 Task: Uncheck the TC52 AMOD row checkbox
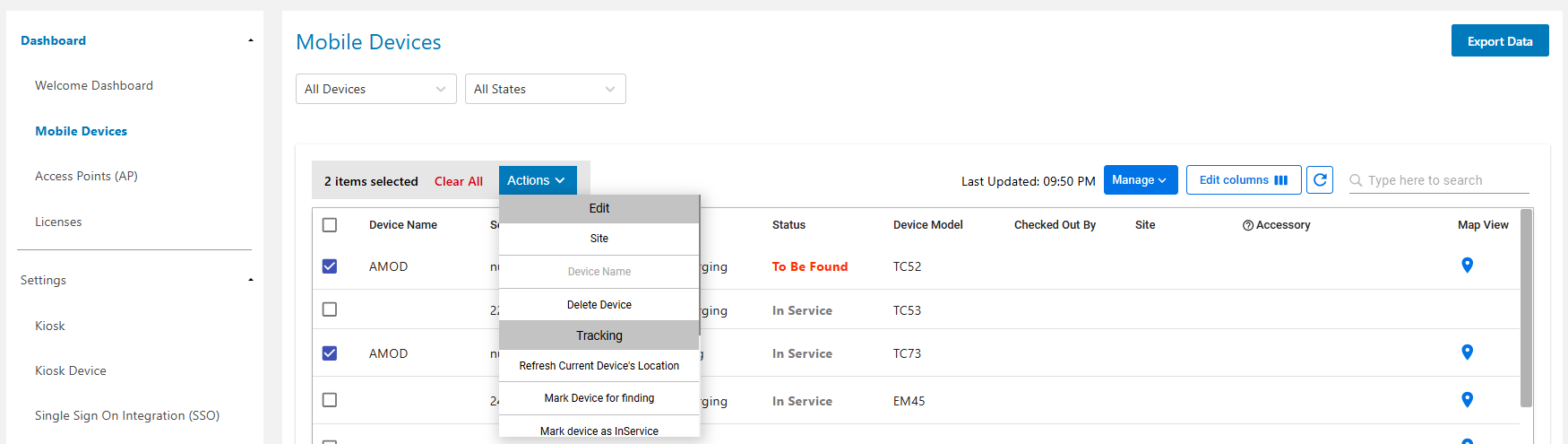click(330, 266)
